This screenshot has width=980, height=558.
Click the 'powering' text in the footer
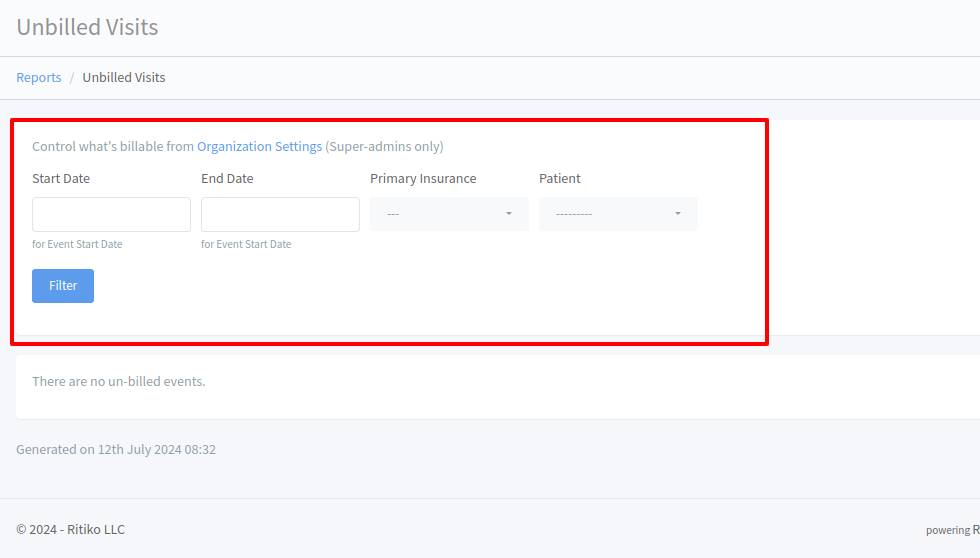pos(947,530)
